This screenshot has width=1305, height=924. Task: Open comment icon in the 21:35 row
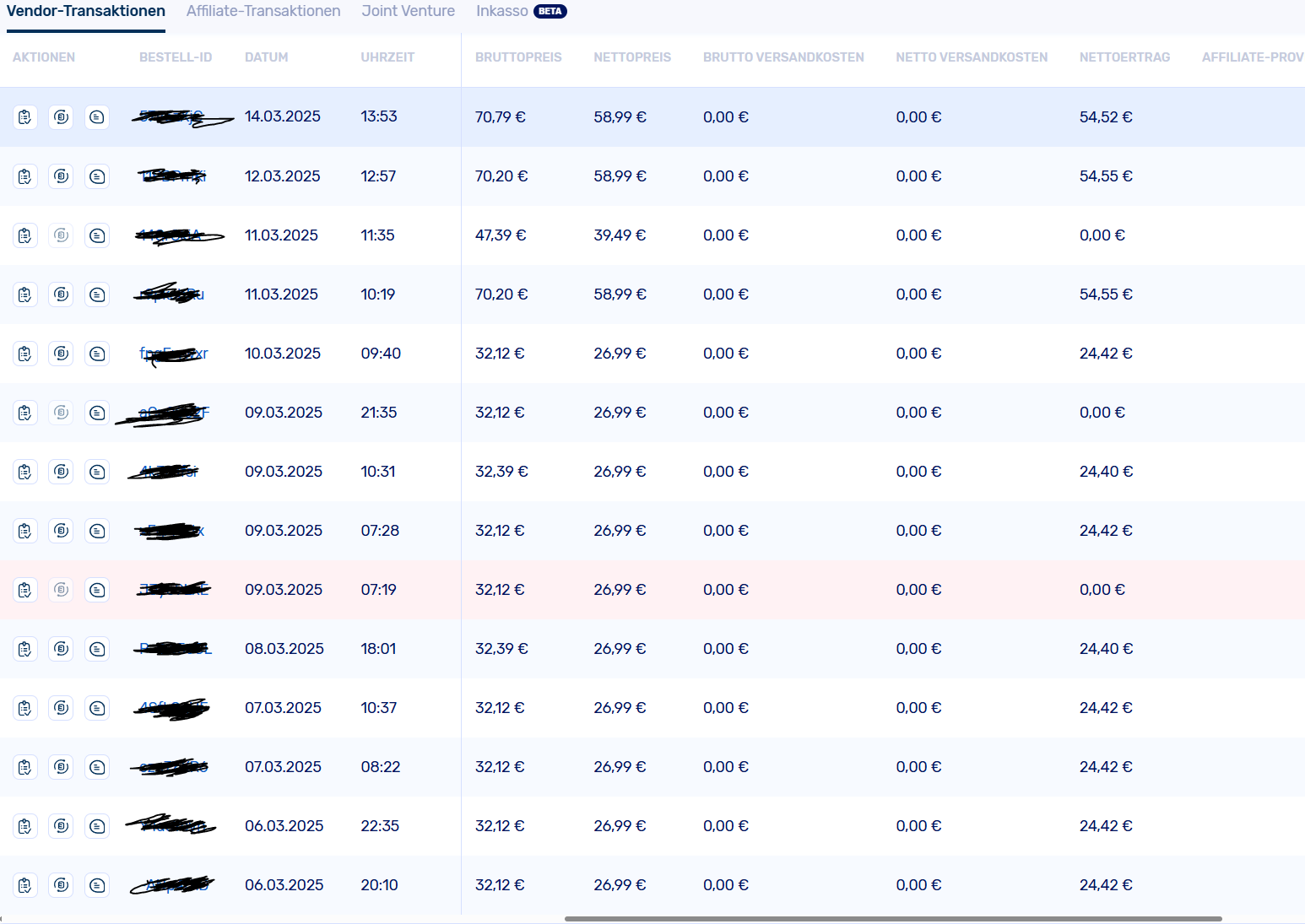97,413
